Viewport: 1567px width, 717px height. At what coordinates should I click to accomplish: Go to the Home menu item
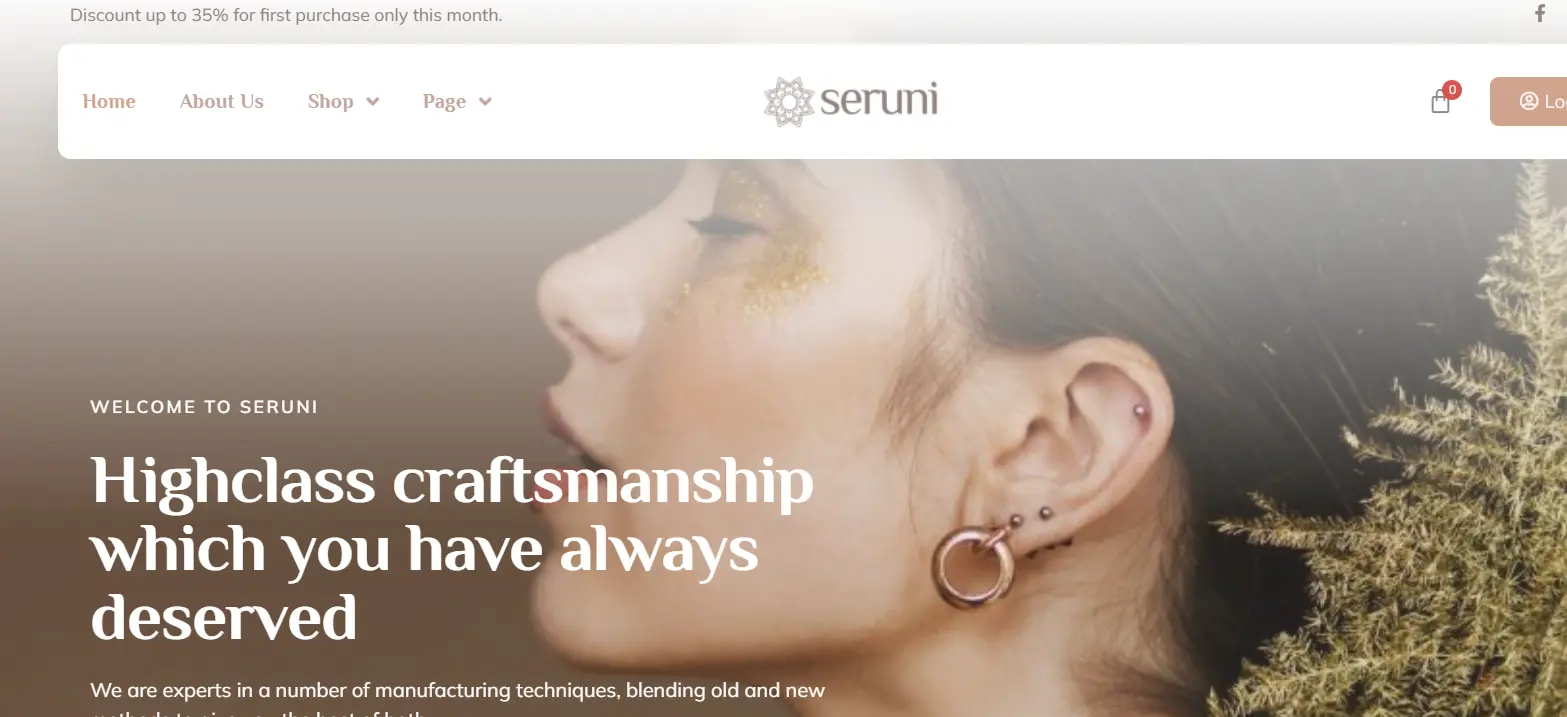[x=109, y=101]
